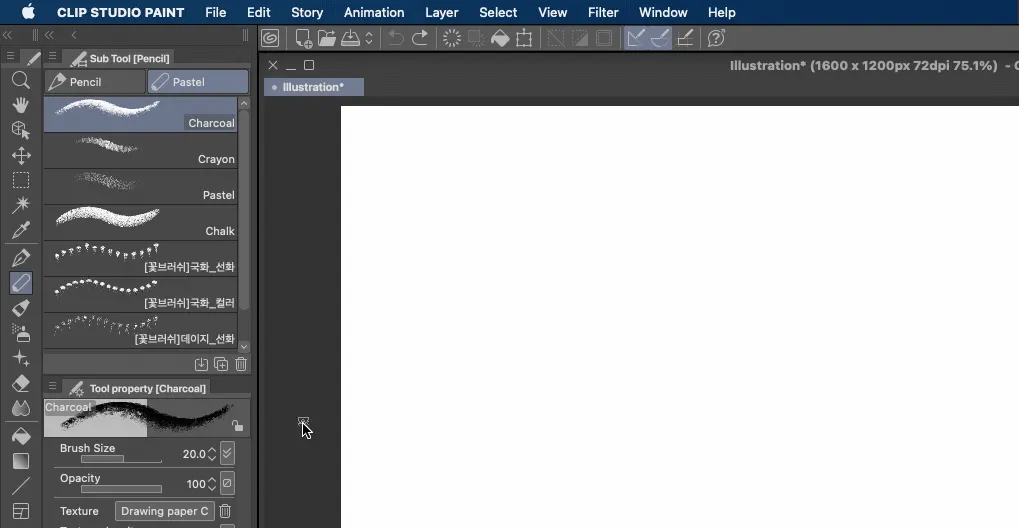
Task: Create a new file from toolbar
Action: coord(303,38)
